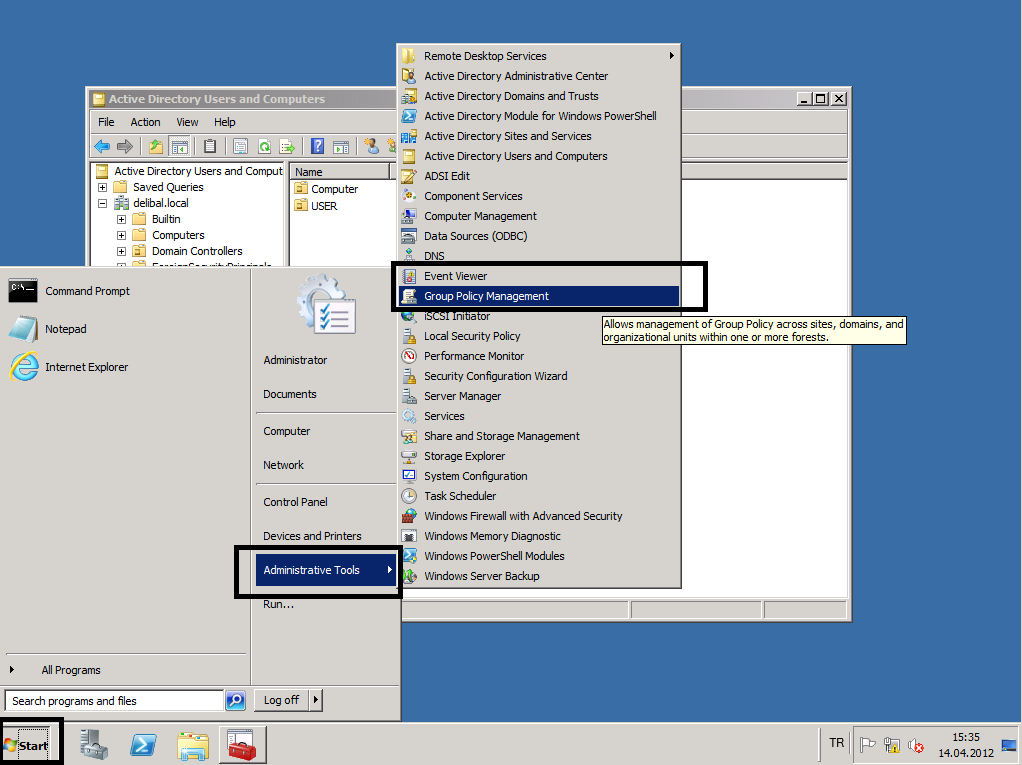Open the shutdown options arrow beside Log off
The width and height of the screenshot is (1022, 765).
click(x=316, y=700)
